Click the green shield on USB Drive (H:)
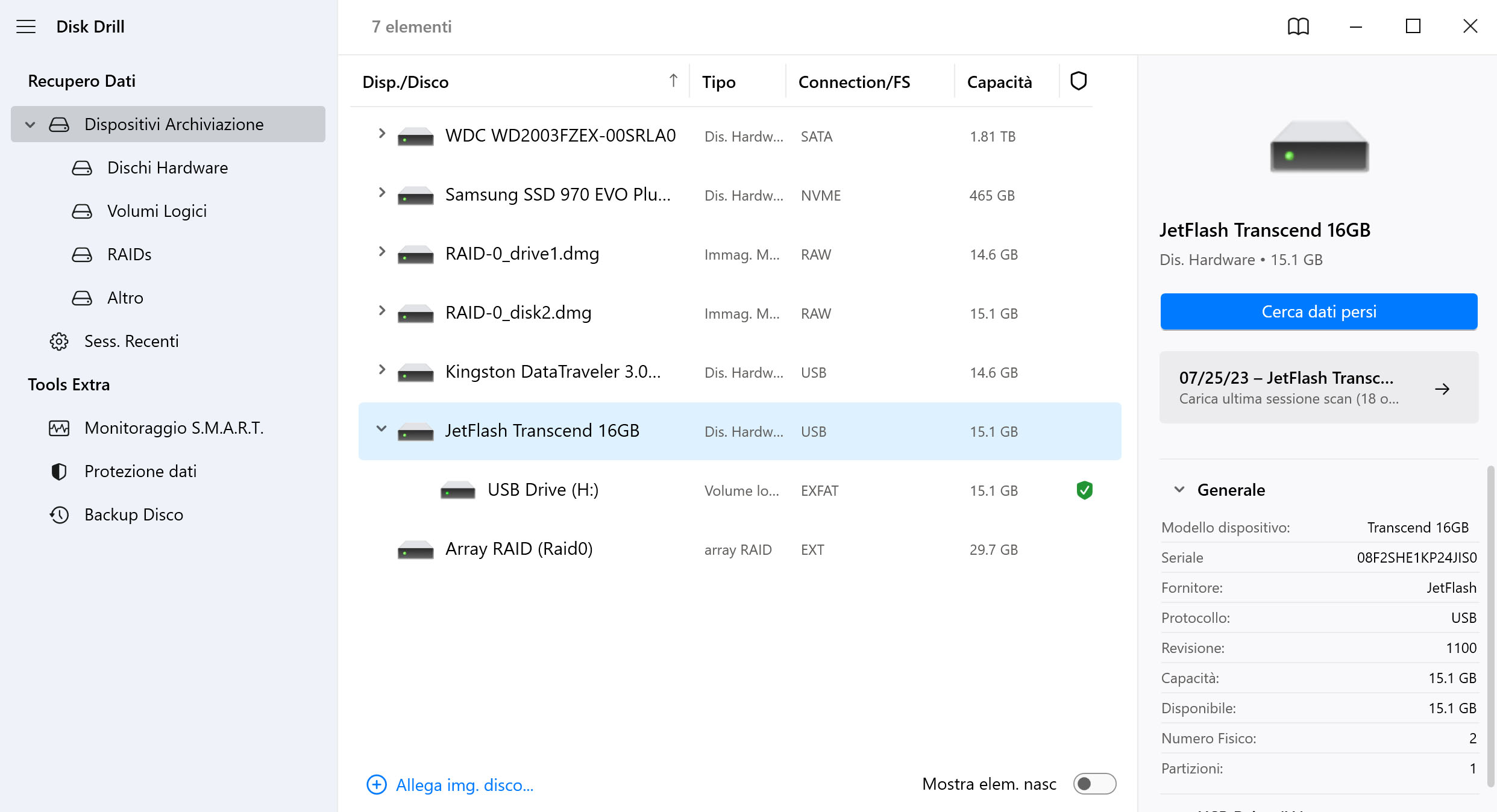The width and height of the screenshot is (1497, 812). pos(1084,490)
